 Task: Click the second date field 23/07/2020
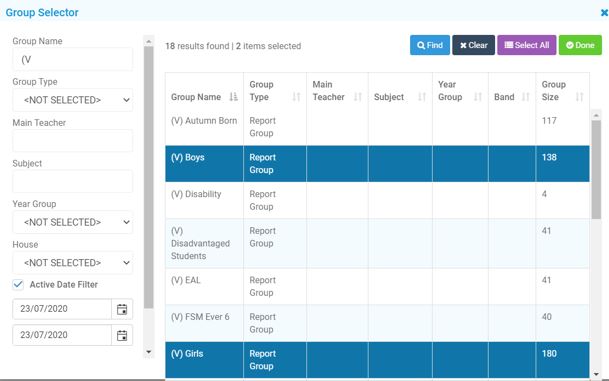click(x=62, y=335)
